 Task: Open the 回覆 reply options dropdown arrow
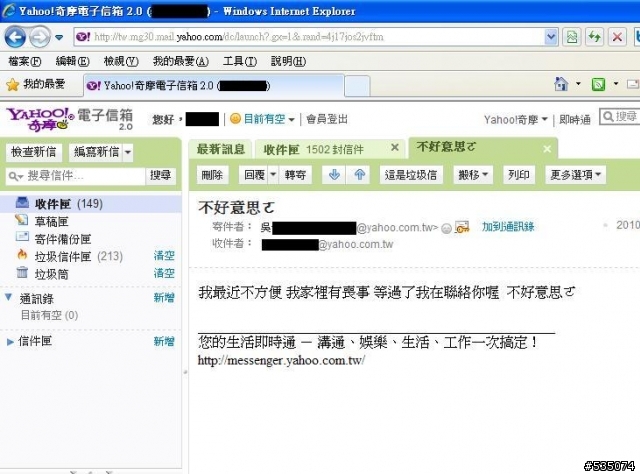(x=273, y=175)
